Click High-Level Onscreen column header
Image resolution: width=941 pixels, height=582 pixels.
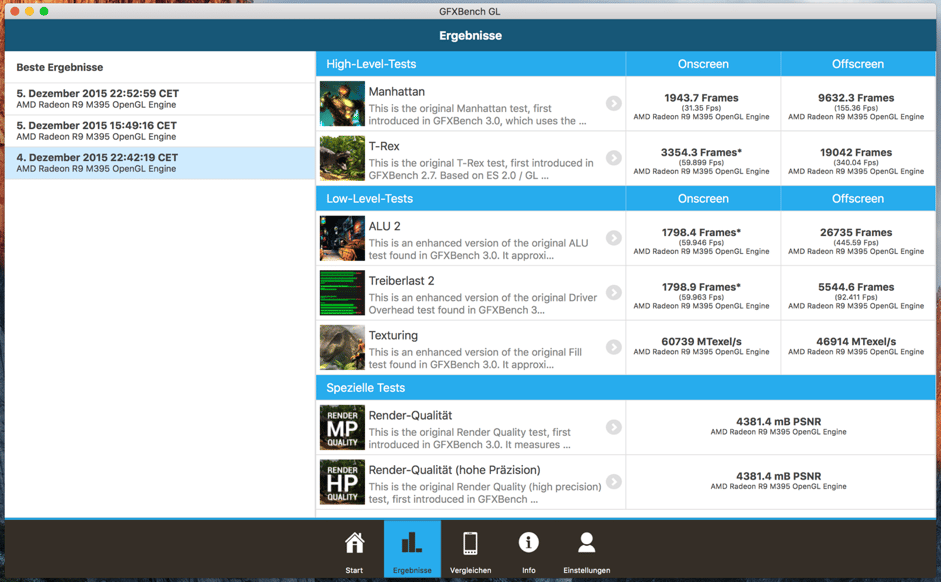point(703,64)
